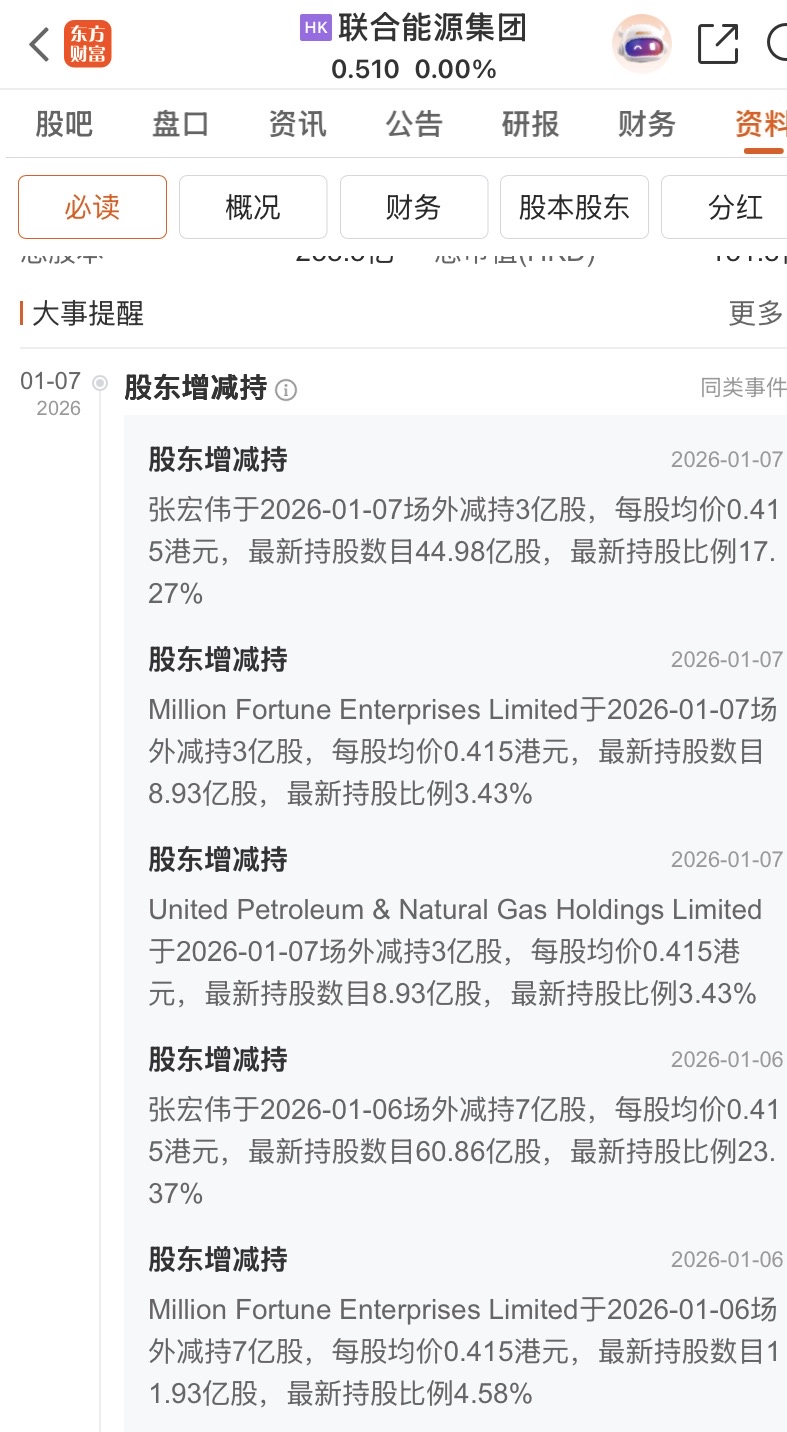Tap the share external link icon
Viewport: 787px width, 1432px height.
tap(718, 44)
